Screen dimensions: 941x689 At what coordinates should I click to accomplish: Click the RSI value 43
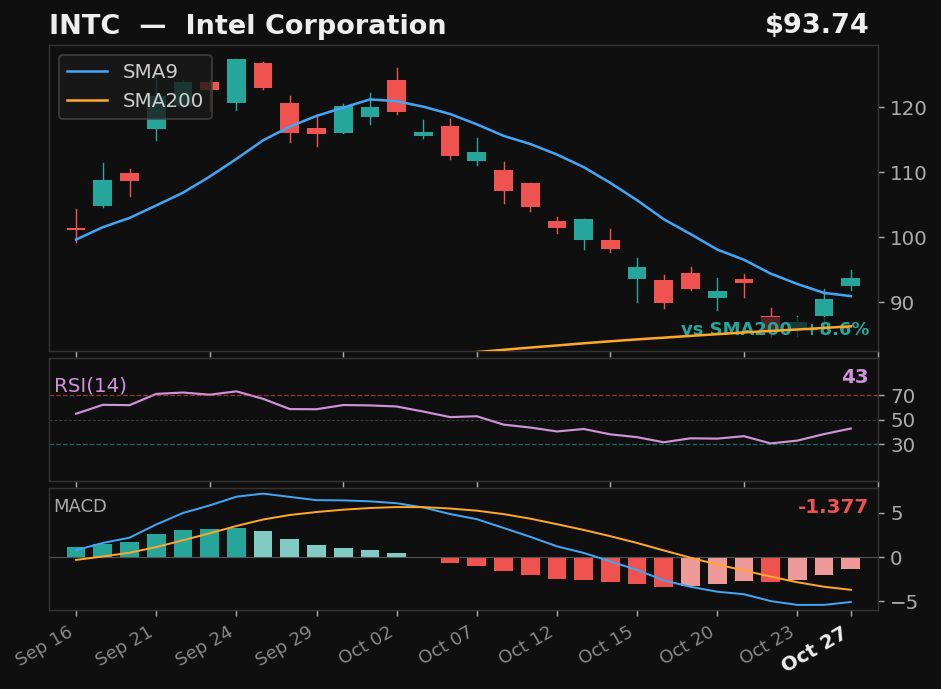tap(855, 376)
